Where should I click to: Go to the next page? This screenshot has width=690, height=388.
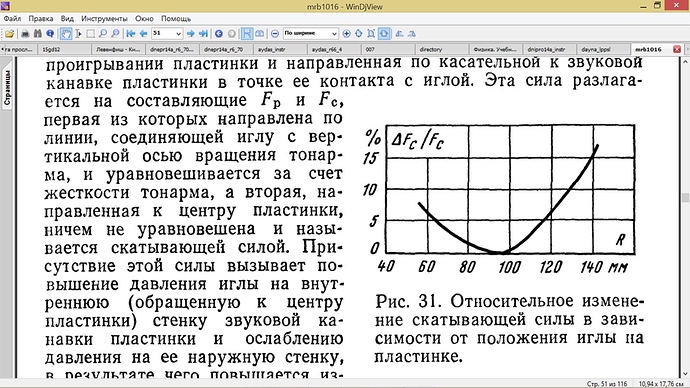191,33
